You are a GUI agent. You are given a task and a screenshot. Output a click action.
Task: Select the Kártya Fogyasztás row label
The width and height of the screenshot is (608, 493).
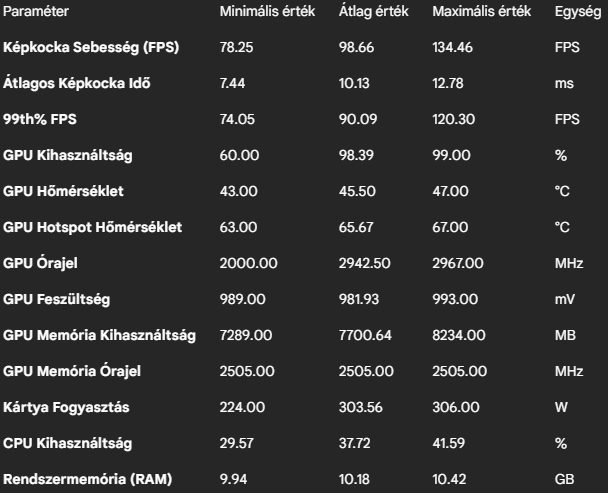tap(66, 407)
